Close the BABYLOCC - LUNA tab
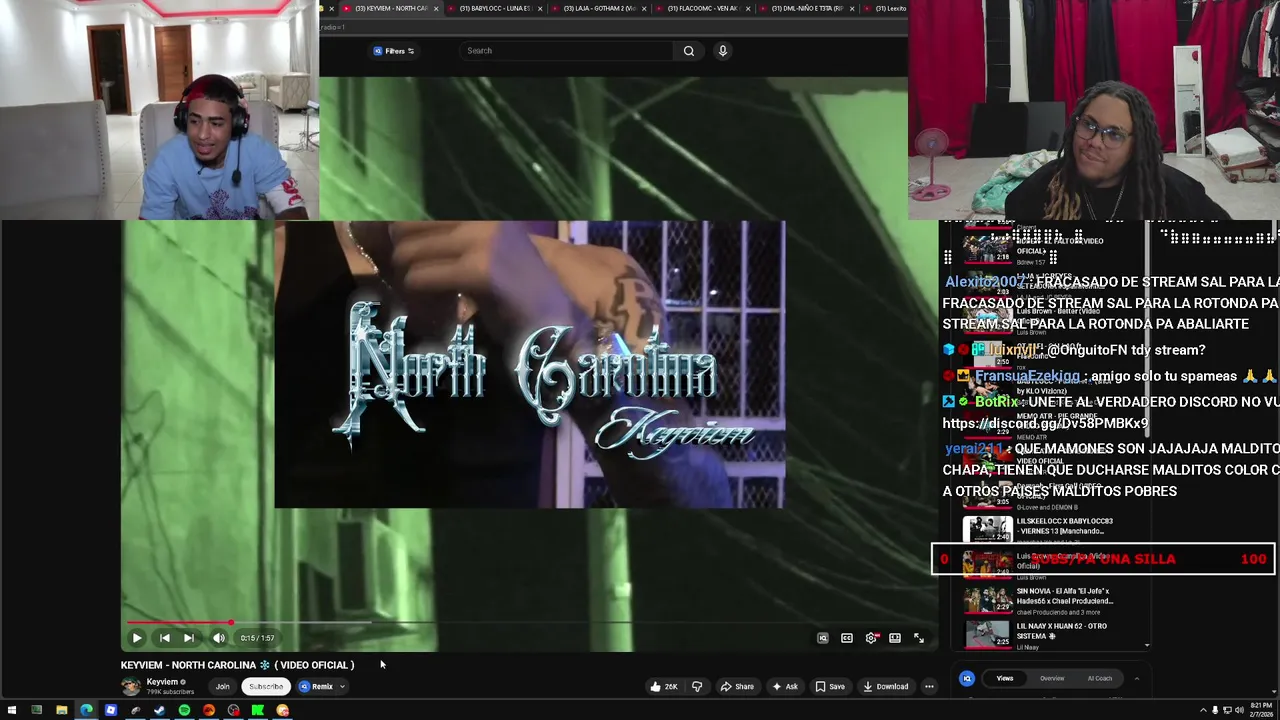The width and height of the screenshot is (1280, 720). pyautogui.click(x=540, y=8)
